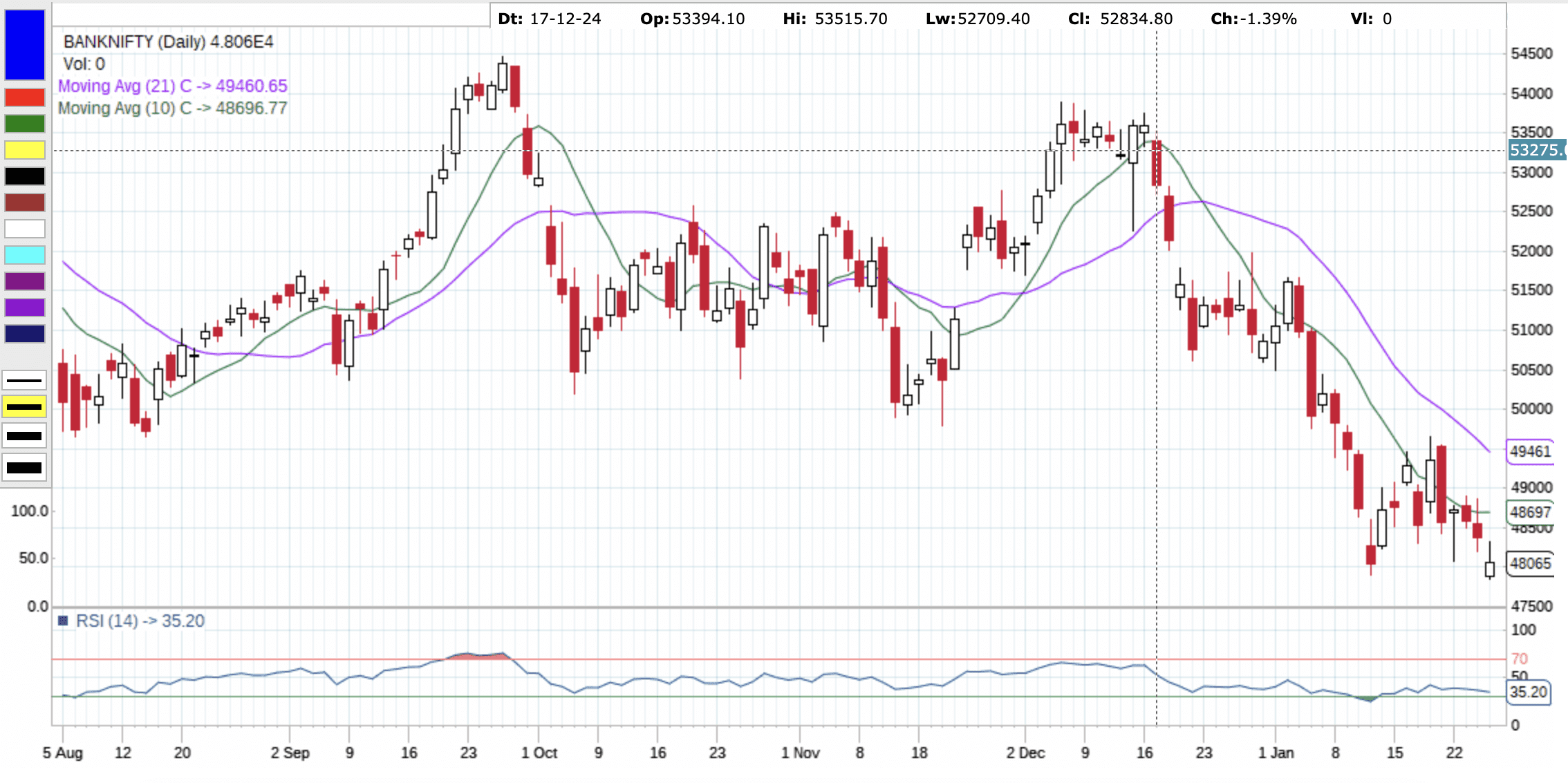Select the thinnest line width option
This screenshot has height=783, width=1568.
[24, 380]
